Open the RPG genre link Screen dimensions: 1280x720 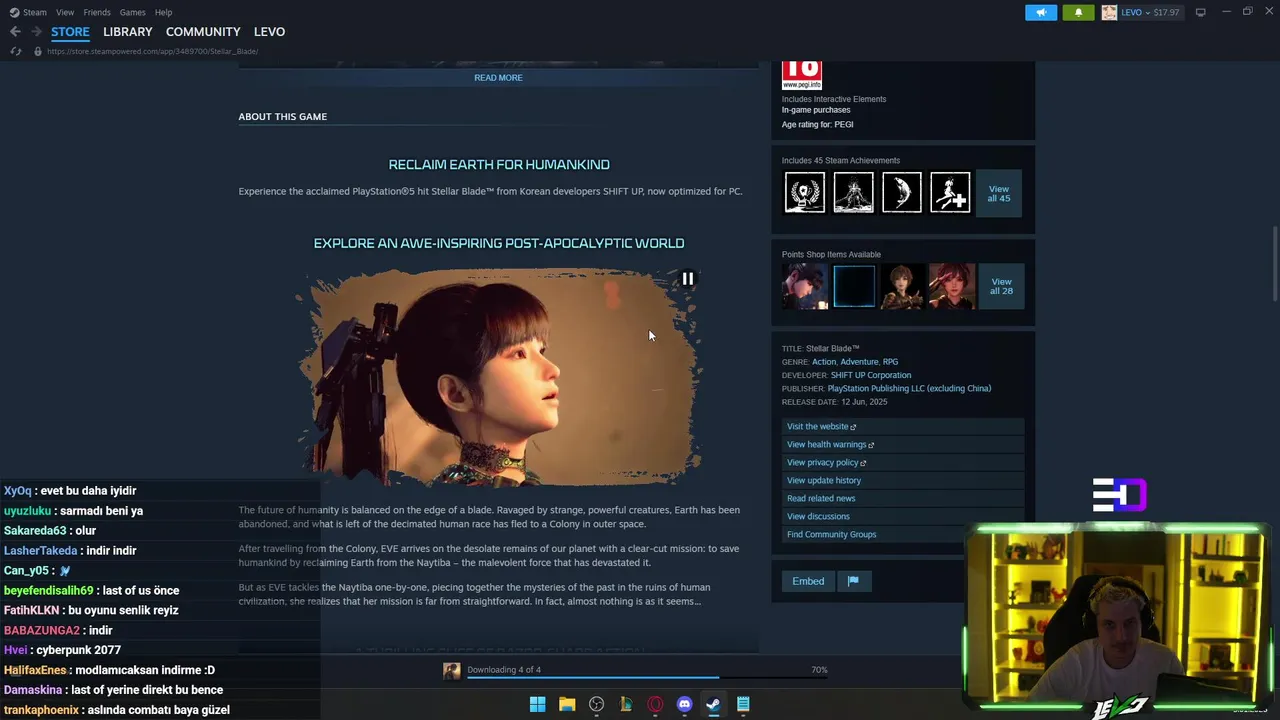890,362
